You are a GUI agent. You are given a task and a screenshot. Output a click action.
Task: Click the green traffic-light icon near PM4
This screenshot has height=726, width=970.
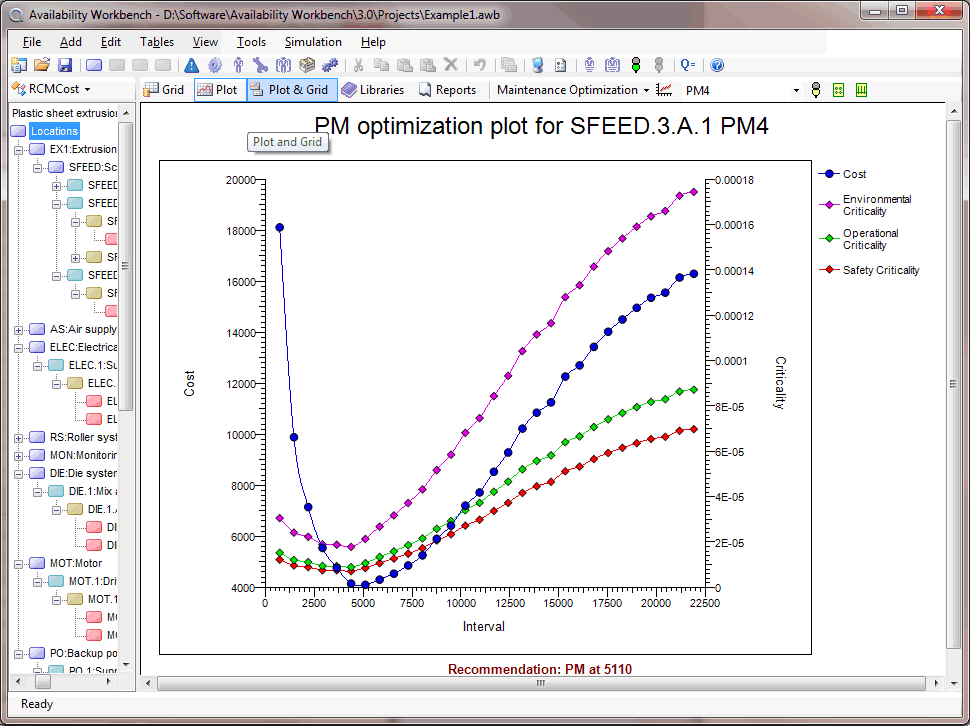click(x=816, y=90)
